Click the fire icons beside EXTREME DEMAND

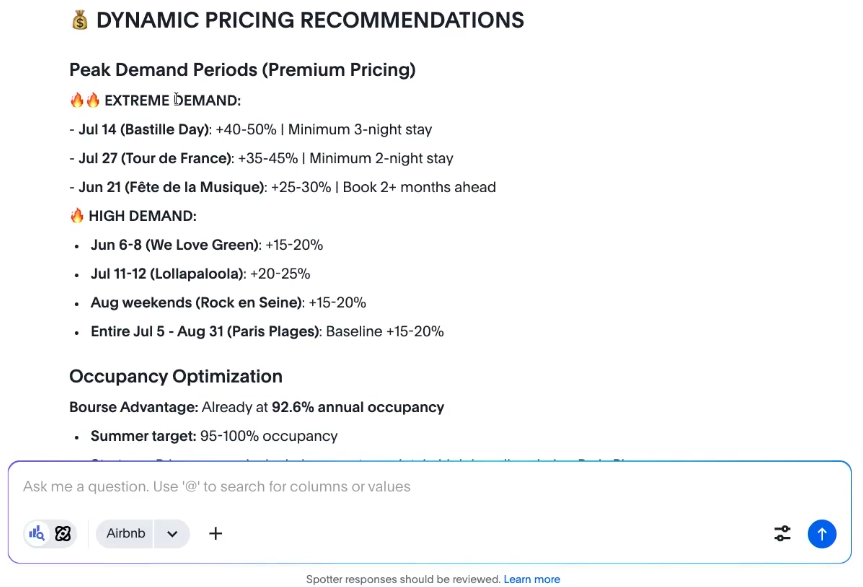tap(85, 100)
